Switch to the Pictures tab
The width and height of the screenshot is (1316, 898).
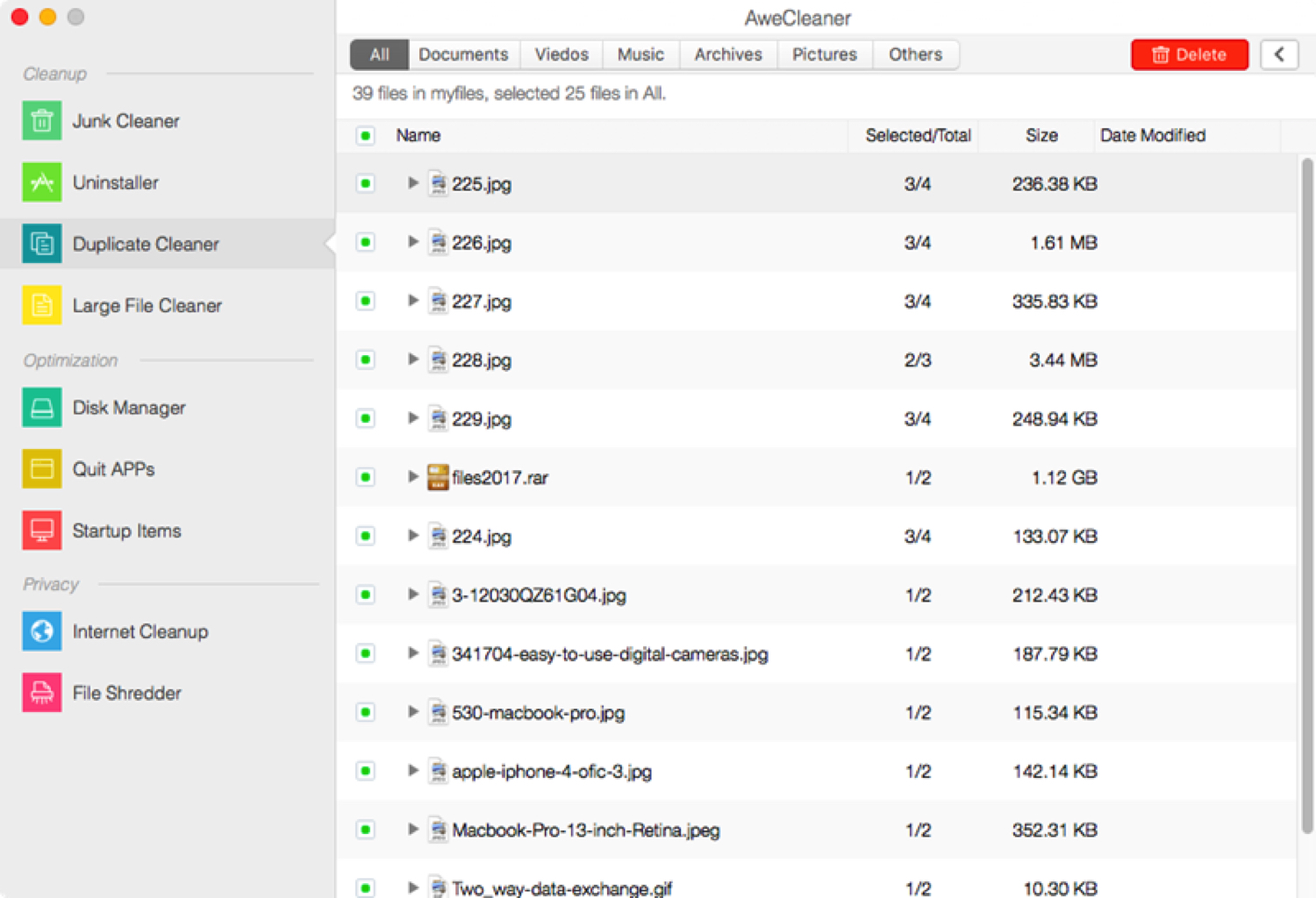pyautogui.click(x=824, y=54)
